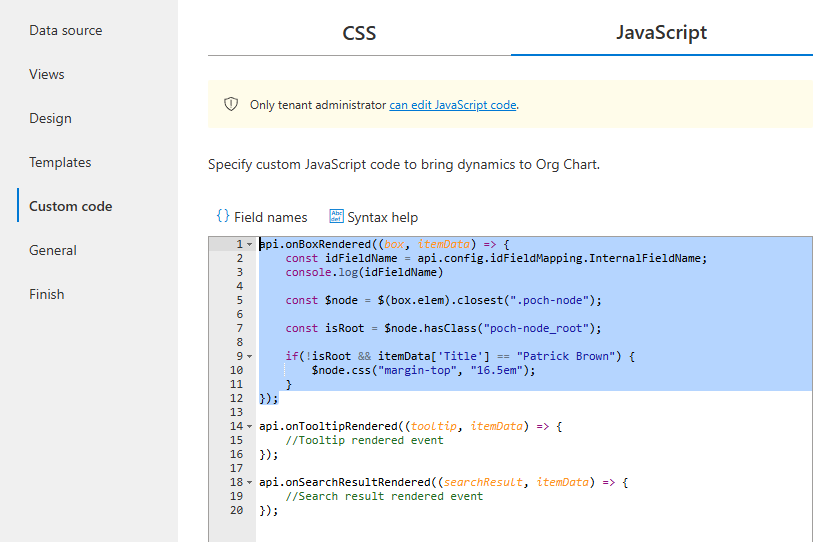This screenshot has height=542, width=836.
Task: Select the JavaScript tab
Action: 661,33
